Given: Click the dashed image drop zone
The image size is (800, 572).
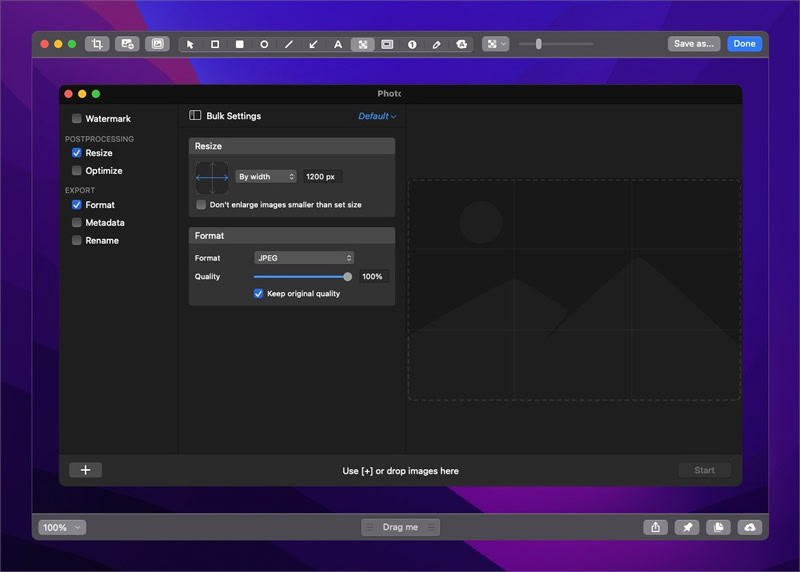Looking at the screenshot, I should (x=574, y=289).
